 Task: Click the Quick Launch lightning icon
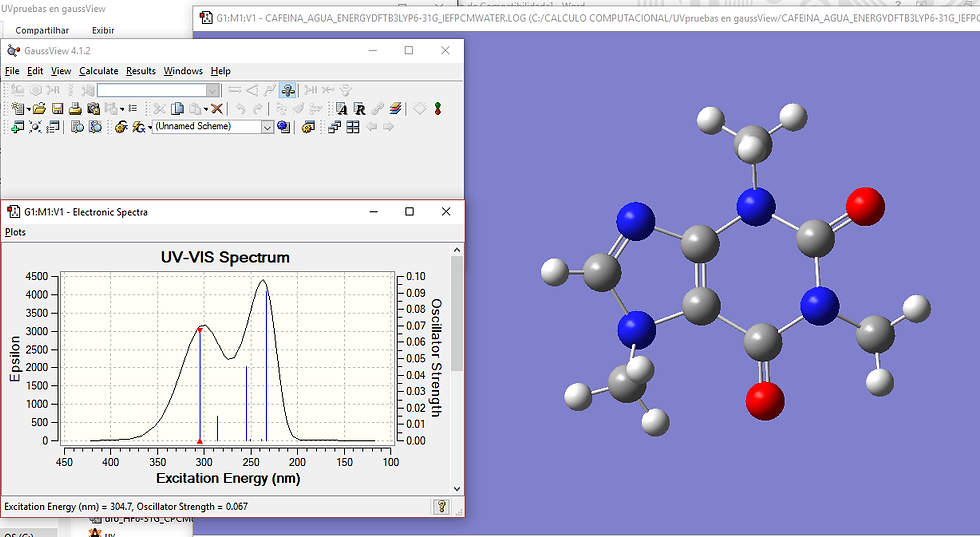coord(138,127)
